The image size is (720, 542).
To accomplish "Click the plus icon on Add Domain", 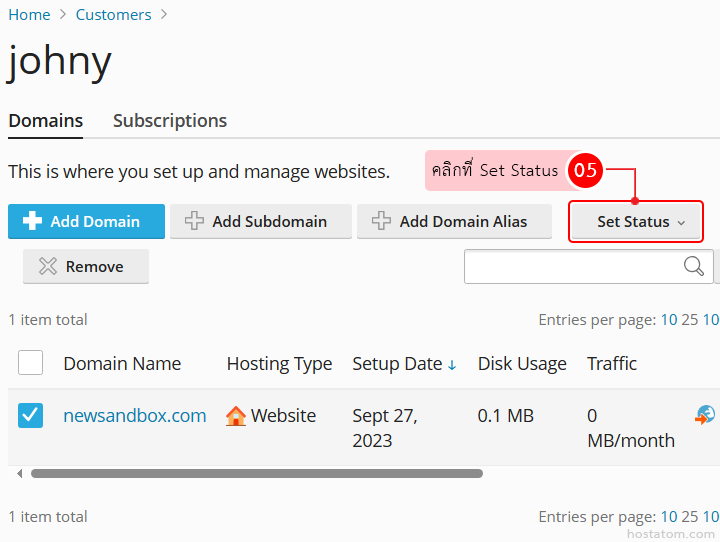I will coord(31,221).
